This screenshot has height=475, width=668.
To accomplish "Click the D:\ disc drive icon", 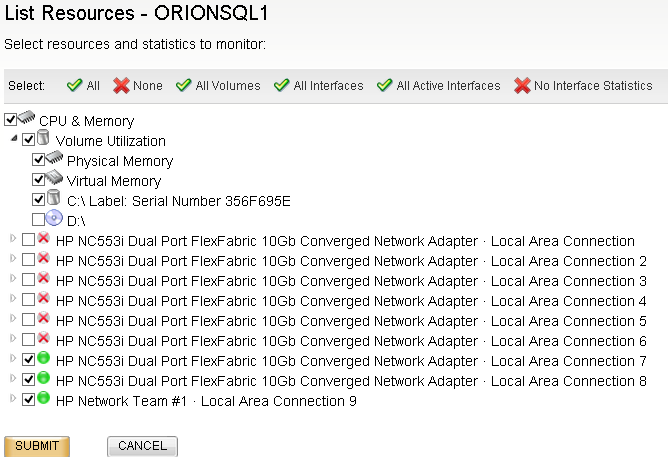I will coord(54,218).
